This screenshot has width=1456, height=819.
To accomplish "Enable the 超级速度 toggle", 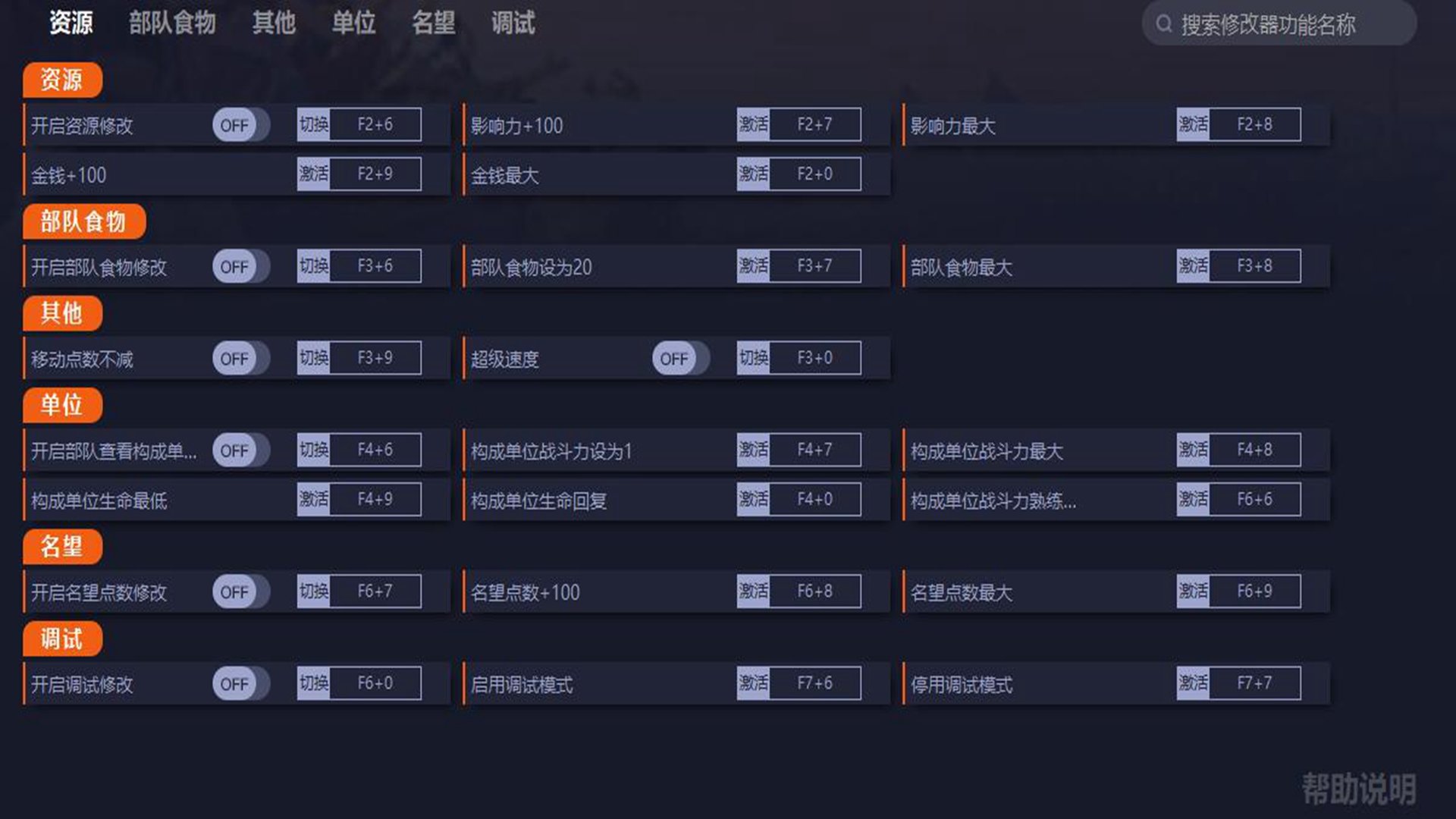I will 680,359.
